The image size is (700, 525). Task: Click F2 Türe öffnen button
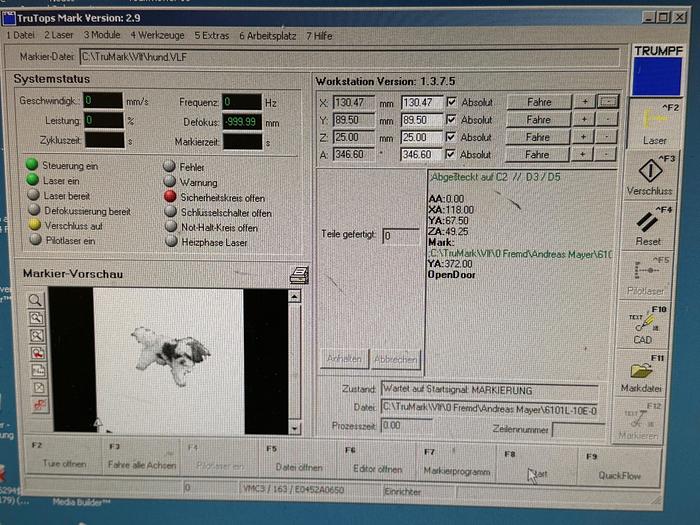(x=64, y=455)
